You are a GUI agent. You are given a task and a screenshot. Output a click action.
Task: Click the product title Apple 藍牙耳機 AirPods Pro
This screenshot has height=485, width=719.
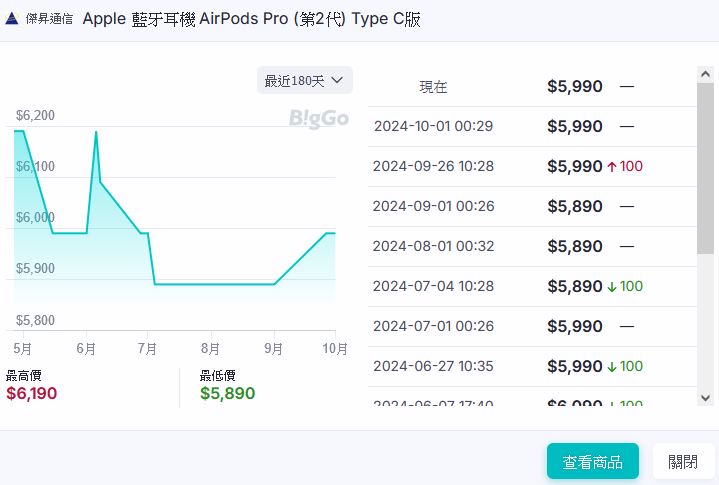click(250, 20)
